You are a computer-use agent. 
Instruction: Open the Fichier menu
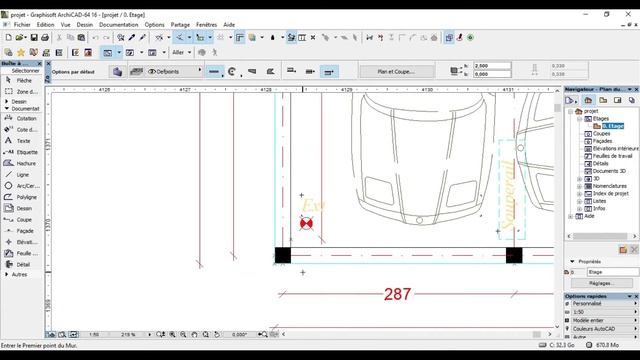pos(22,24)
